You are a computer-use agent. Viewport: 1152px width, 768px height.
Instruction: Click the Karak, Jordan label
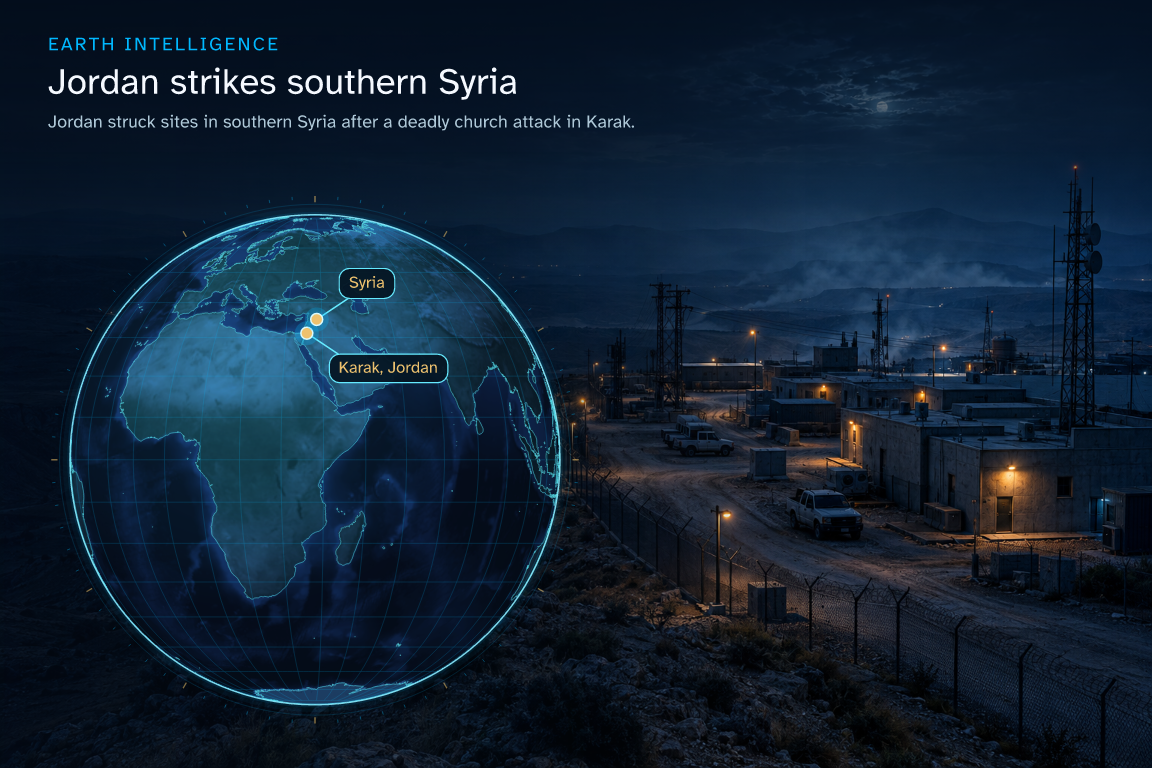point(388,367)
